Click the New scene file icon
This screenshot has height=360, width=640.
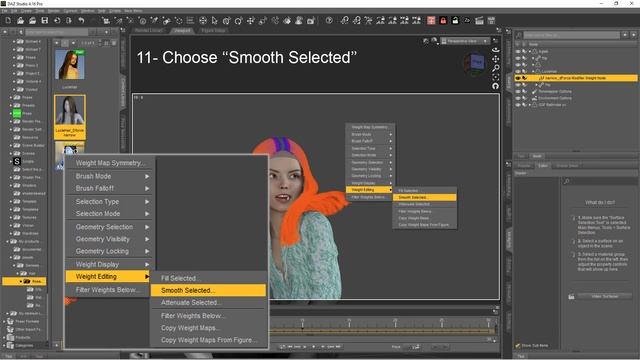(x=8, y=20)
